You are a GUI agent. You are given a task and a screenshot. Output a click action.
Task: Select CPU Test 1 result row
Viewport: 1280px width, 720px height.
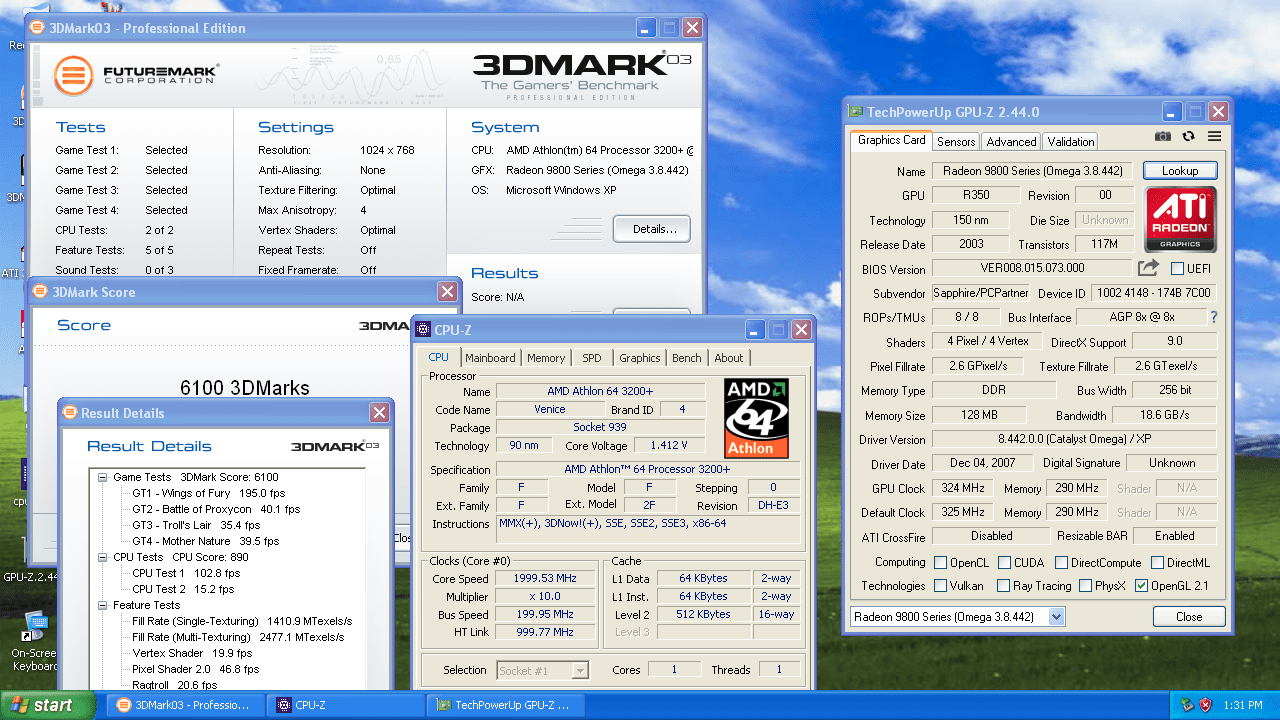pos(186,573)
